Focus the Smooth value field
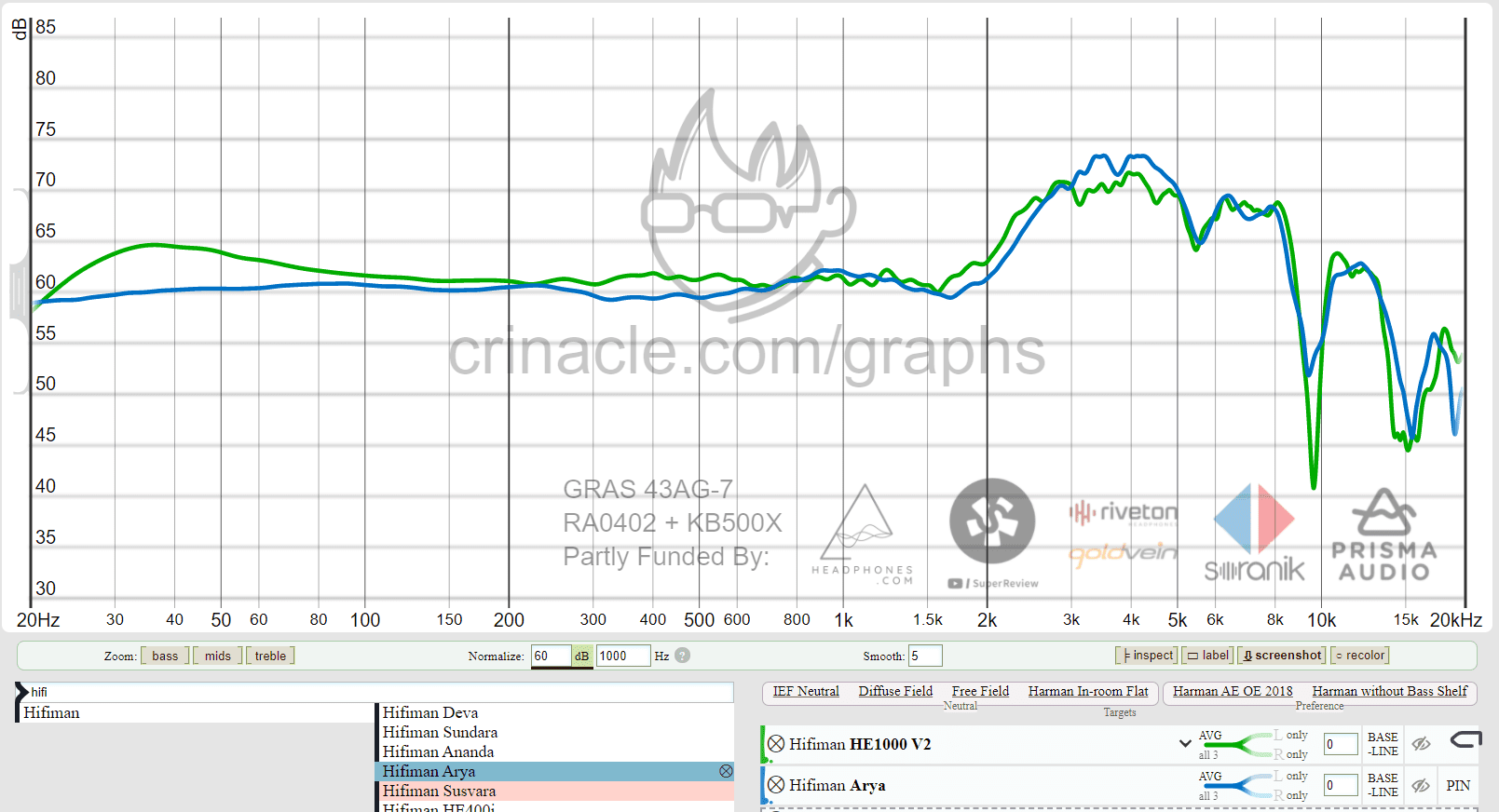Viewport: 1499px width, 812px height. tap(925, 656)
